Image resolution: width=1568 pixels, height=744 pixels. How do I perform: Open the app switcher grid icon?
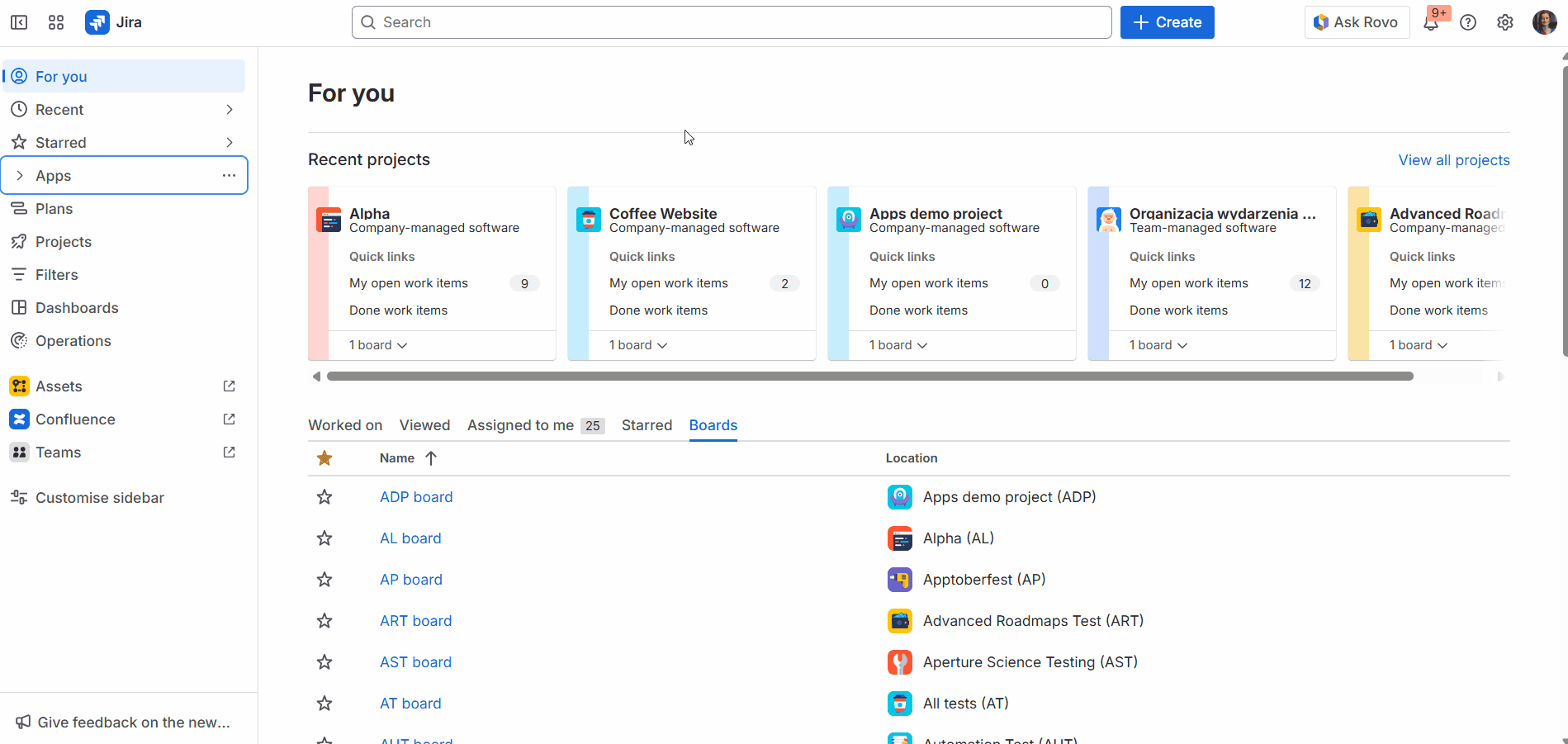tap(56, 22)
